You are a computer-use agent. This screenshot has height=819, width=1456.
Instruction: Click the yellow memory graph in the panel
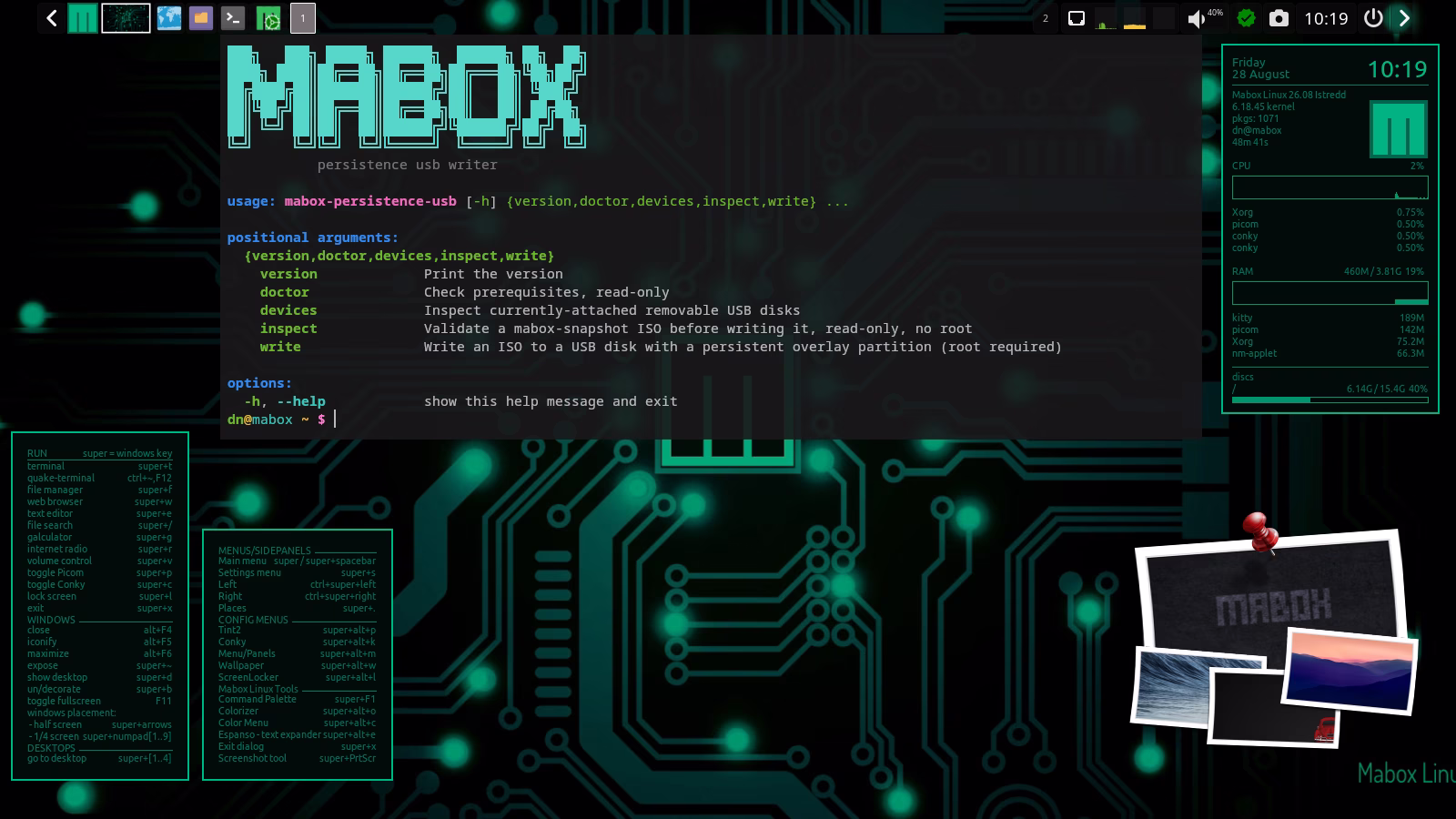coord(1135,18)
